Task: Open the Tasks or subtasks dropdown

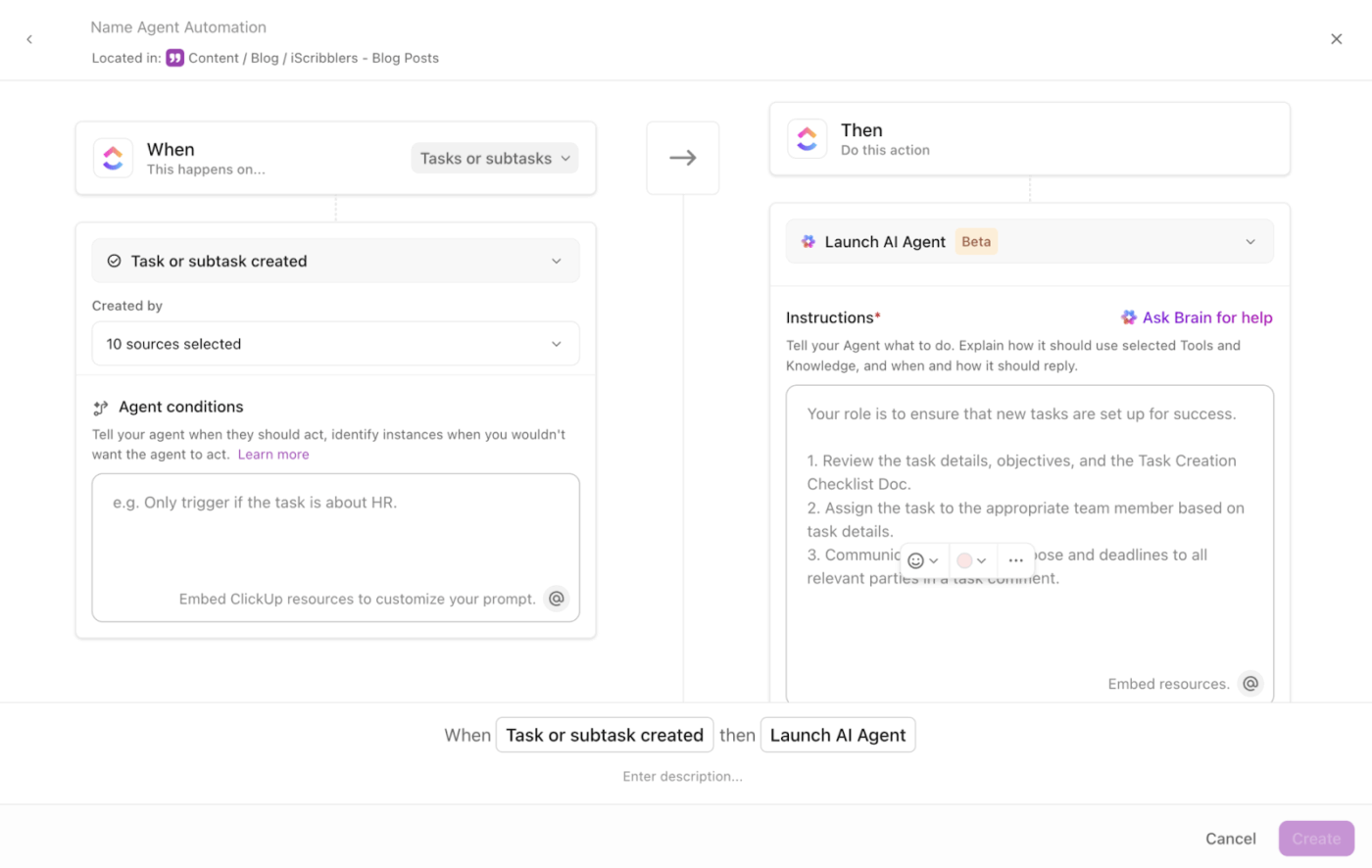Action: pyautogui.click(x=494, y=159)
